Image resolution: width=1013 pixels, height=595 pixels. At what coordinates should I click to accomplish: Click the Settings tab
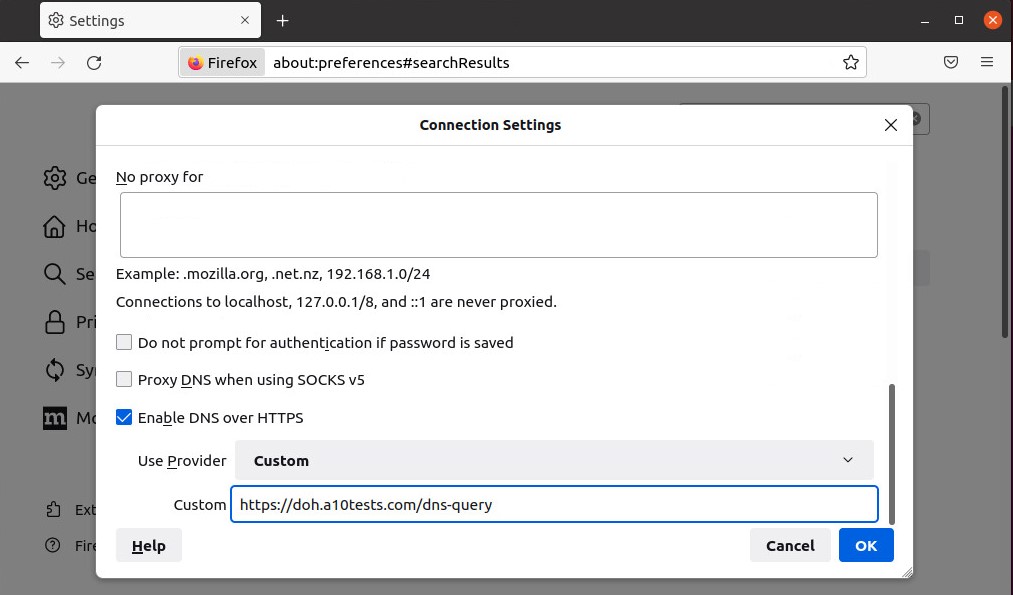(x=150, y=21)
